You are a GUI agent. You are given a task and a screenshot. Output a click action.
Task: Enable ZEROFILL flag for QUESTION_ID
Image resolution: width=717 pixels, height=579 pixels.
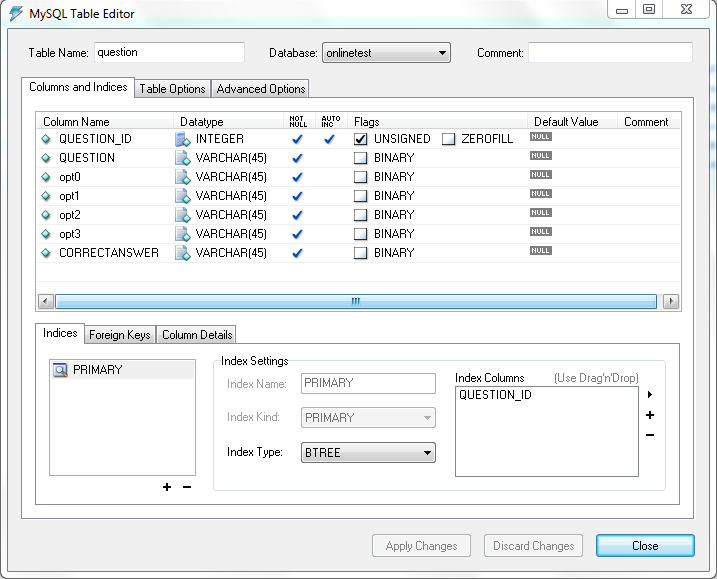click(449, 139)
